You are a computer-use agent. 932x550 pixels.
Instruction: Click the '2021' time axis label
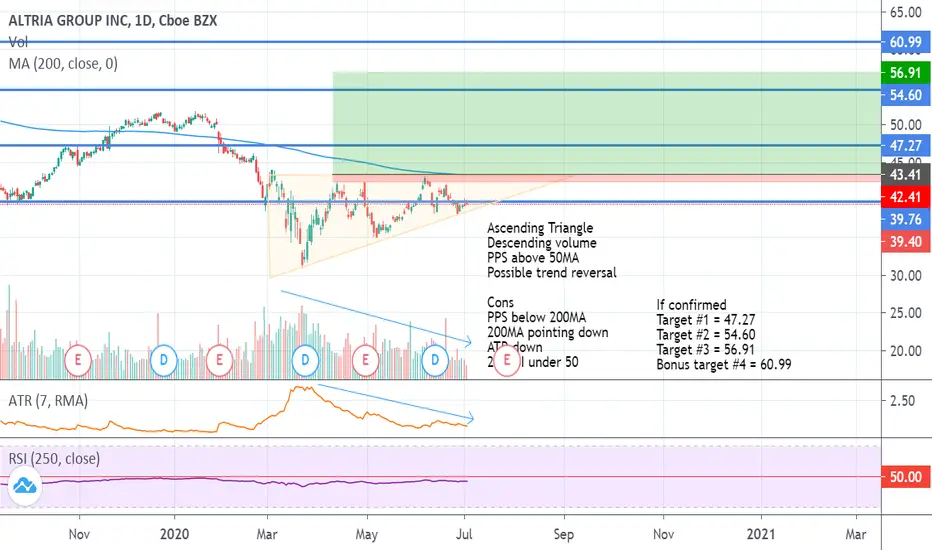click(761, 534)
